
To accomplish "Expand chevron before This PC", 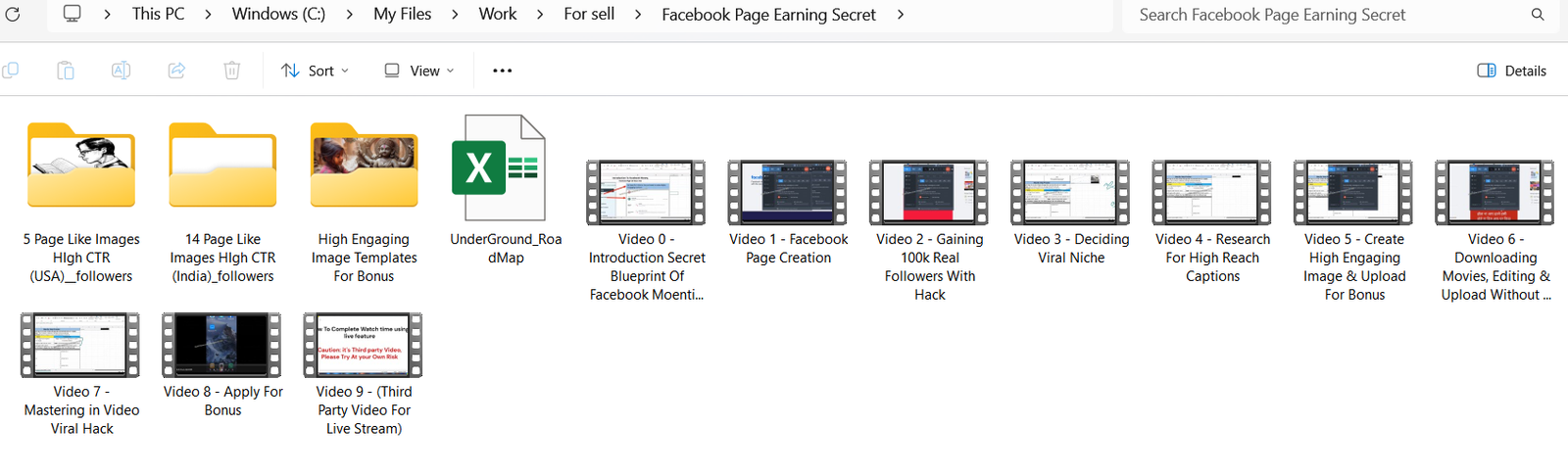I will (x=107, y=15).
